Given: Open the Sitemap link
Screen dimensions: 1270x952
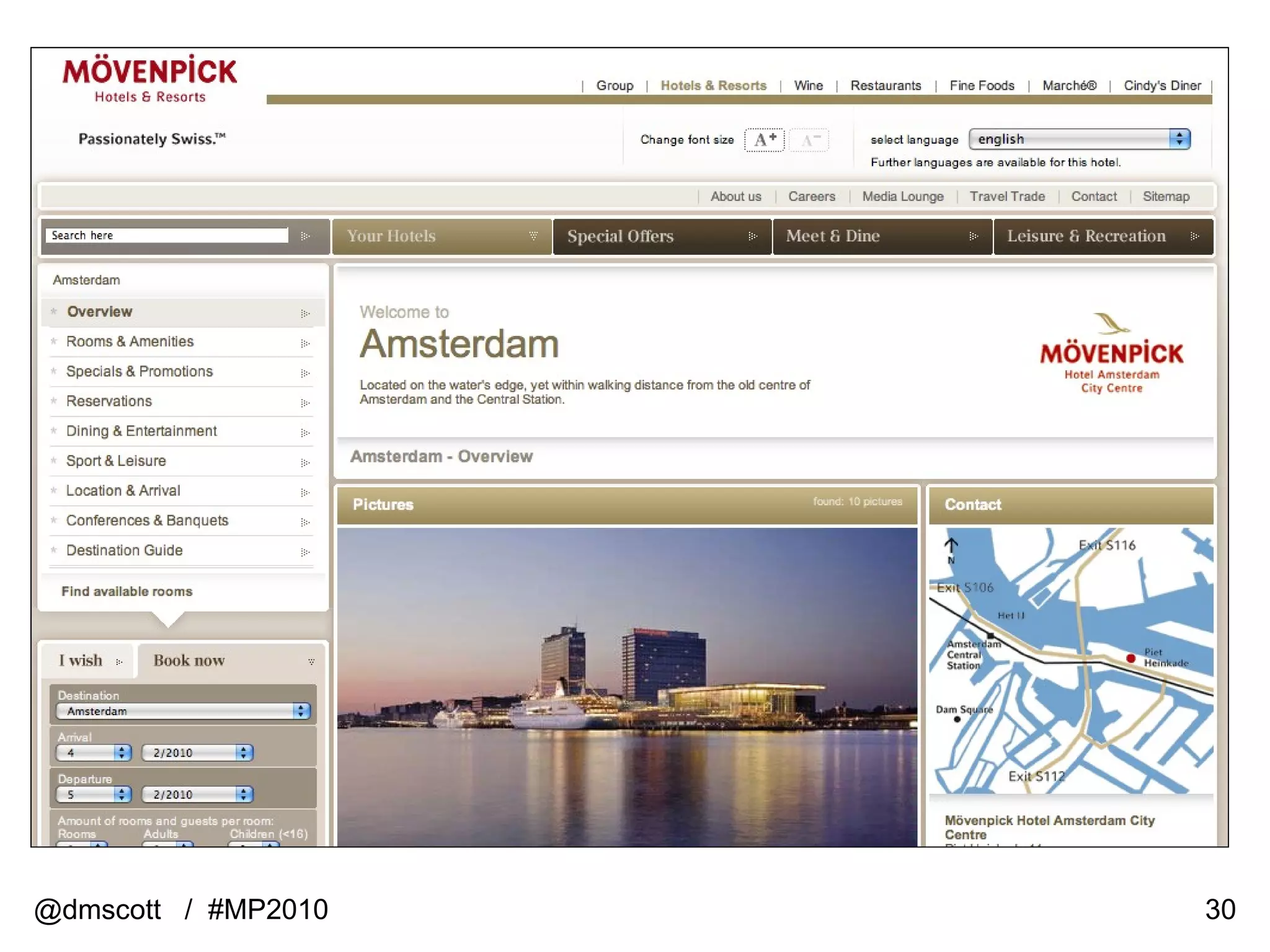Looking at the screenshot, I should click(1166, 196).
